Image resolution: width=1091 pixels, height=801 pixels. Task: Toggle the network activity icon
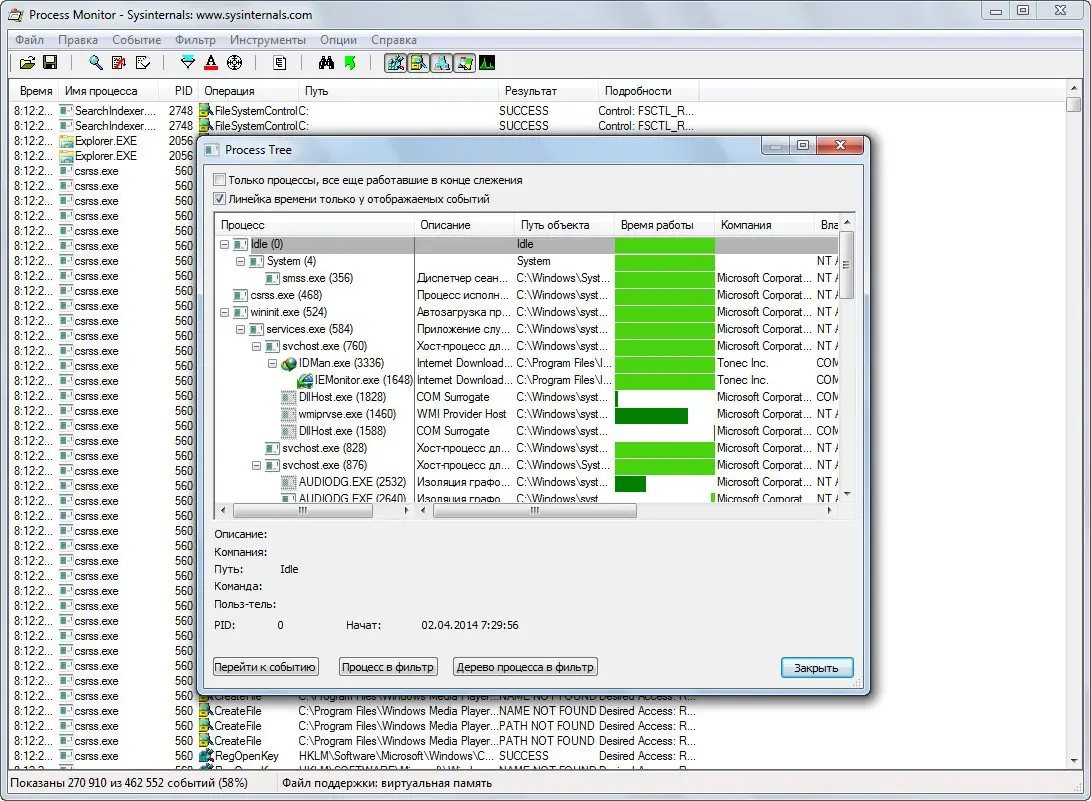441,63
